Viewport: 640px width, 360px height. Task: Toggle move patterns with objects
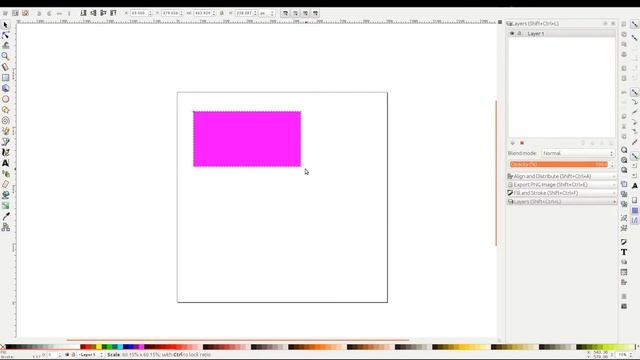(315, 13)
